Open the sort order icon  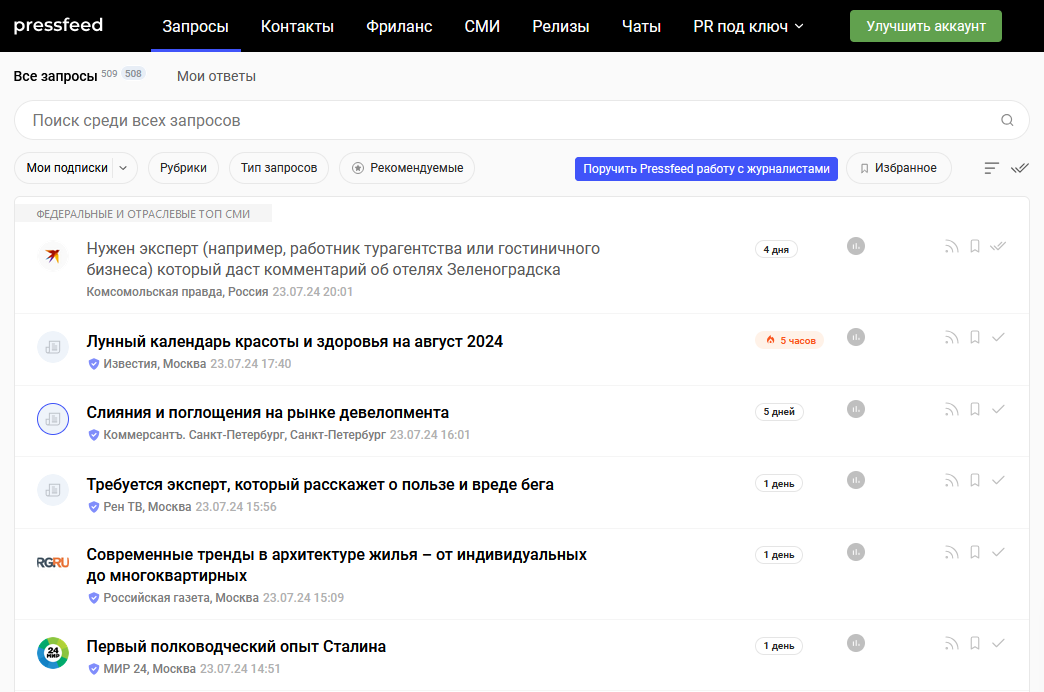point(991,168)
